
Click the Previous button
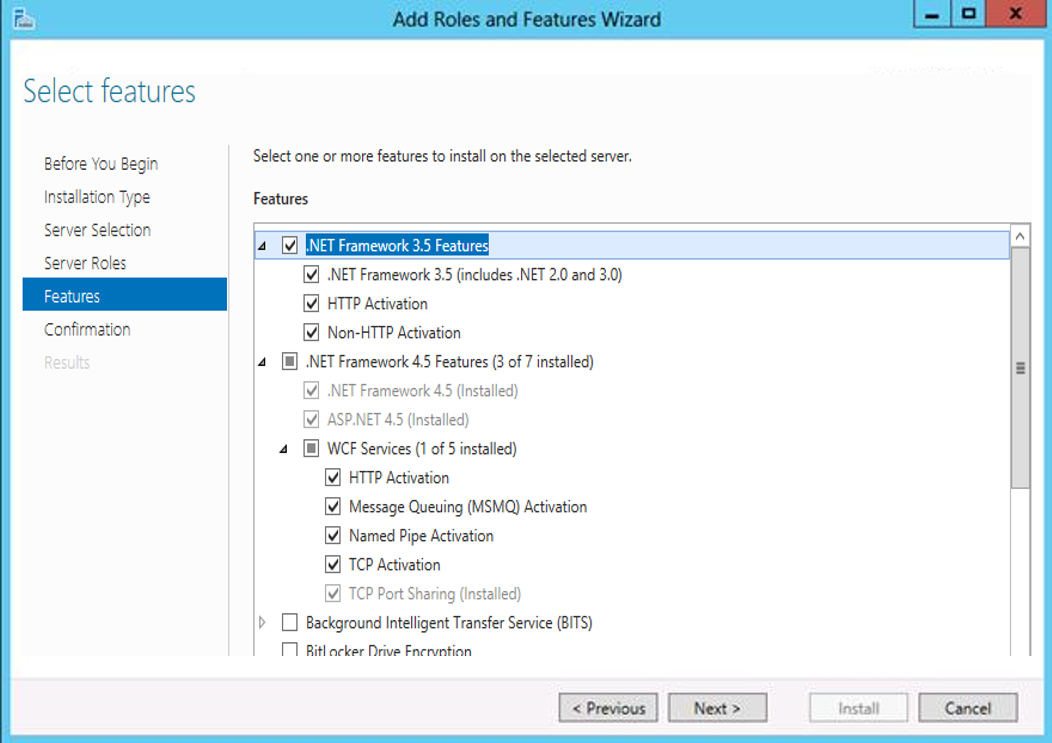(608, 708)
